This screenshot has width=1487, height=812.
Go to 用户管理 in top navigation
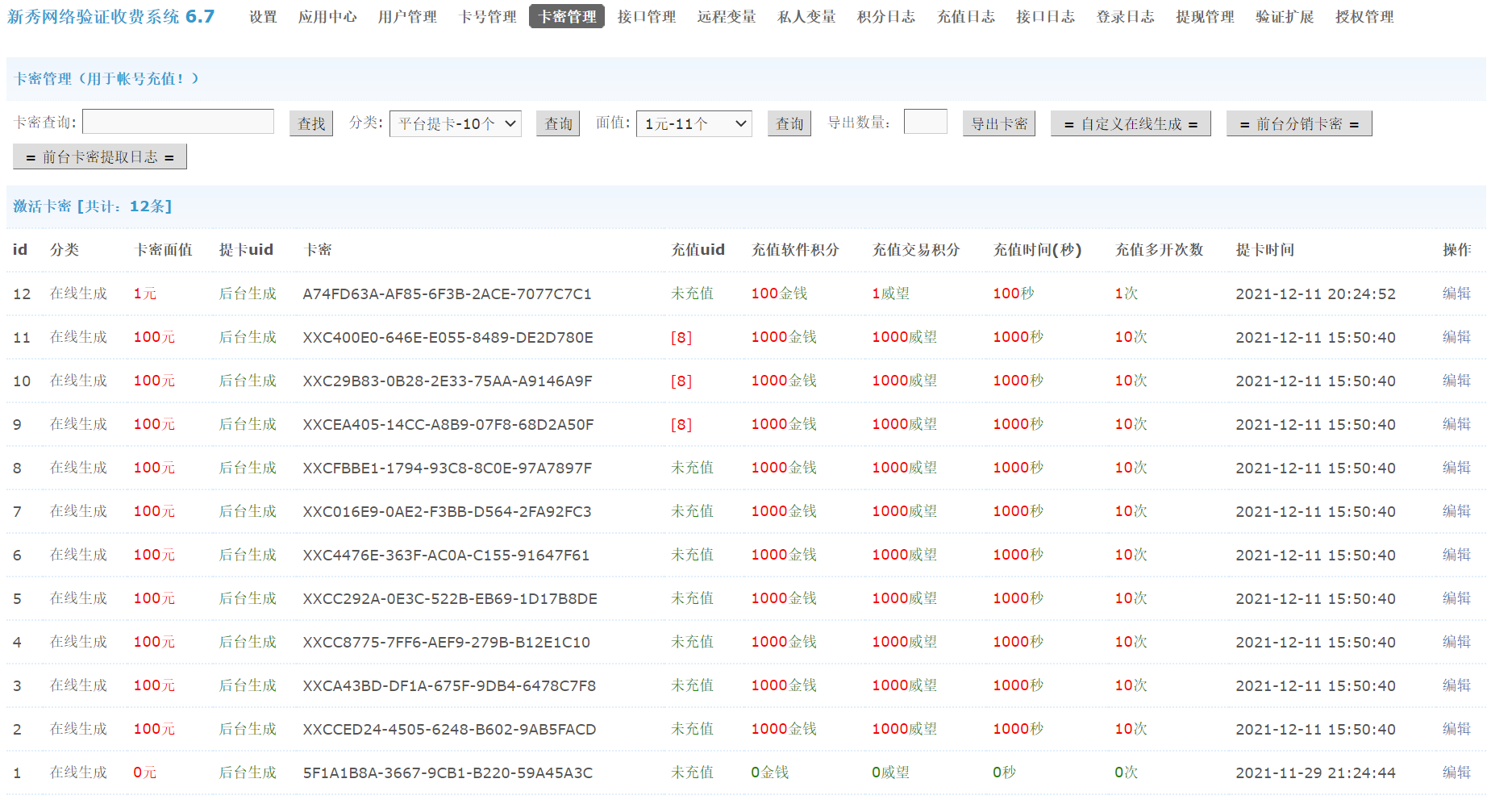tap(407, 17)
